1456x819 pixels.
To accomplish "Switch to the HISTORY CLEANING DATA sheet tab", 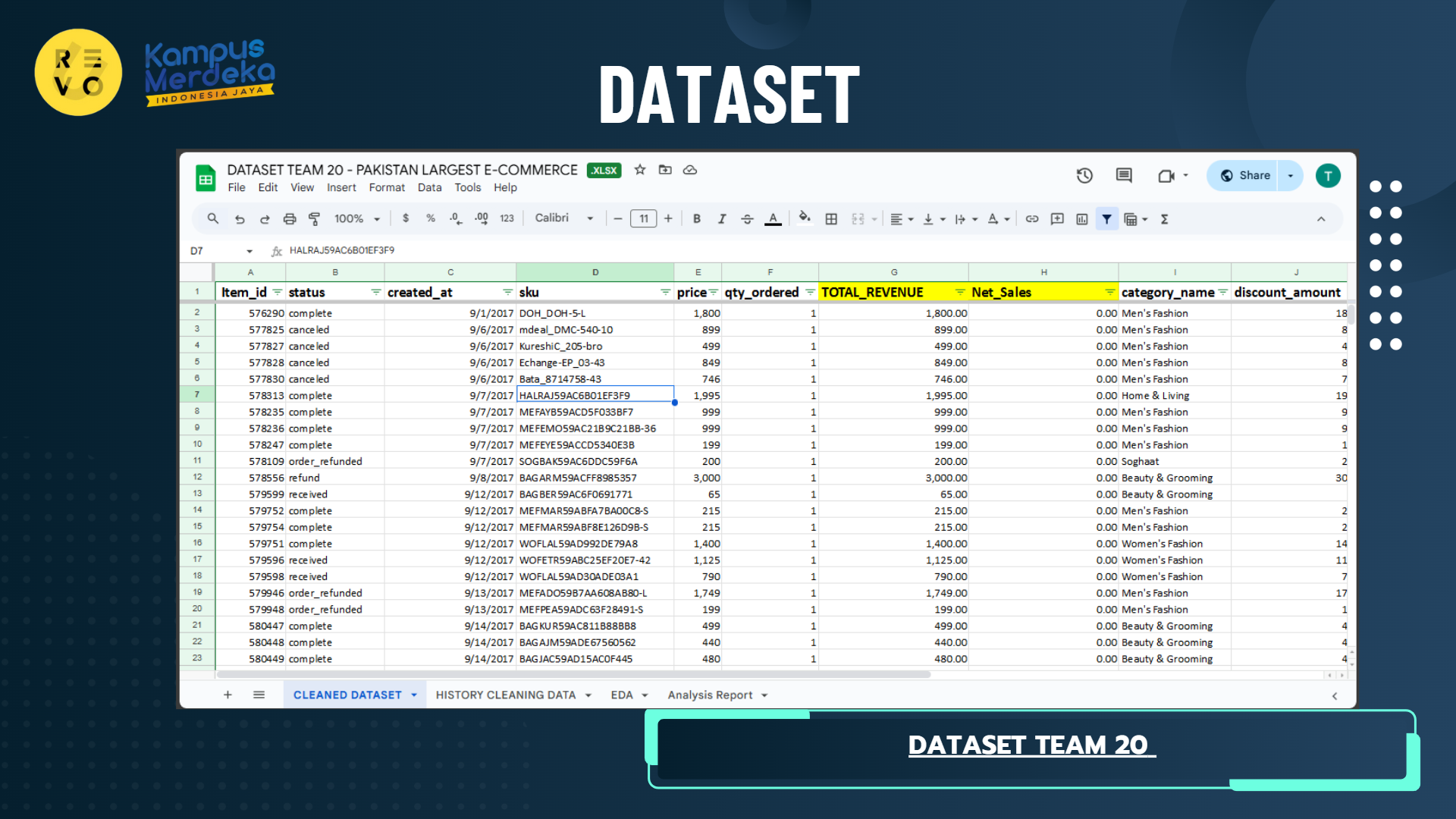I will 507,695.
